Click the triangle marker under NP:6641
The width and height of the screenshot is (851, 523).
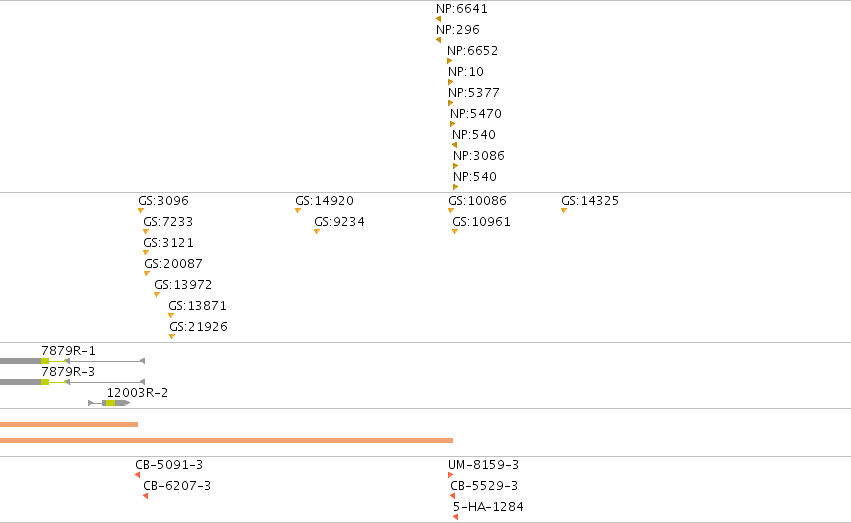[x=439, y=20]
